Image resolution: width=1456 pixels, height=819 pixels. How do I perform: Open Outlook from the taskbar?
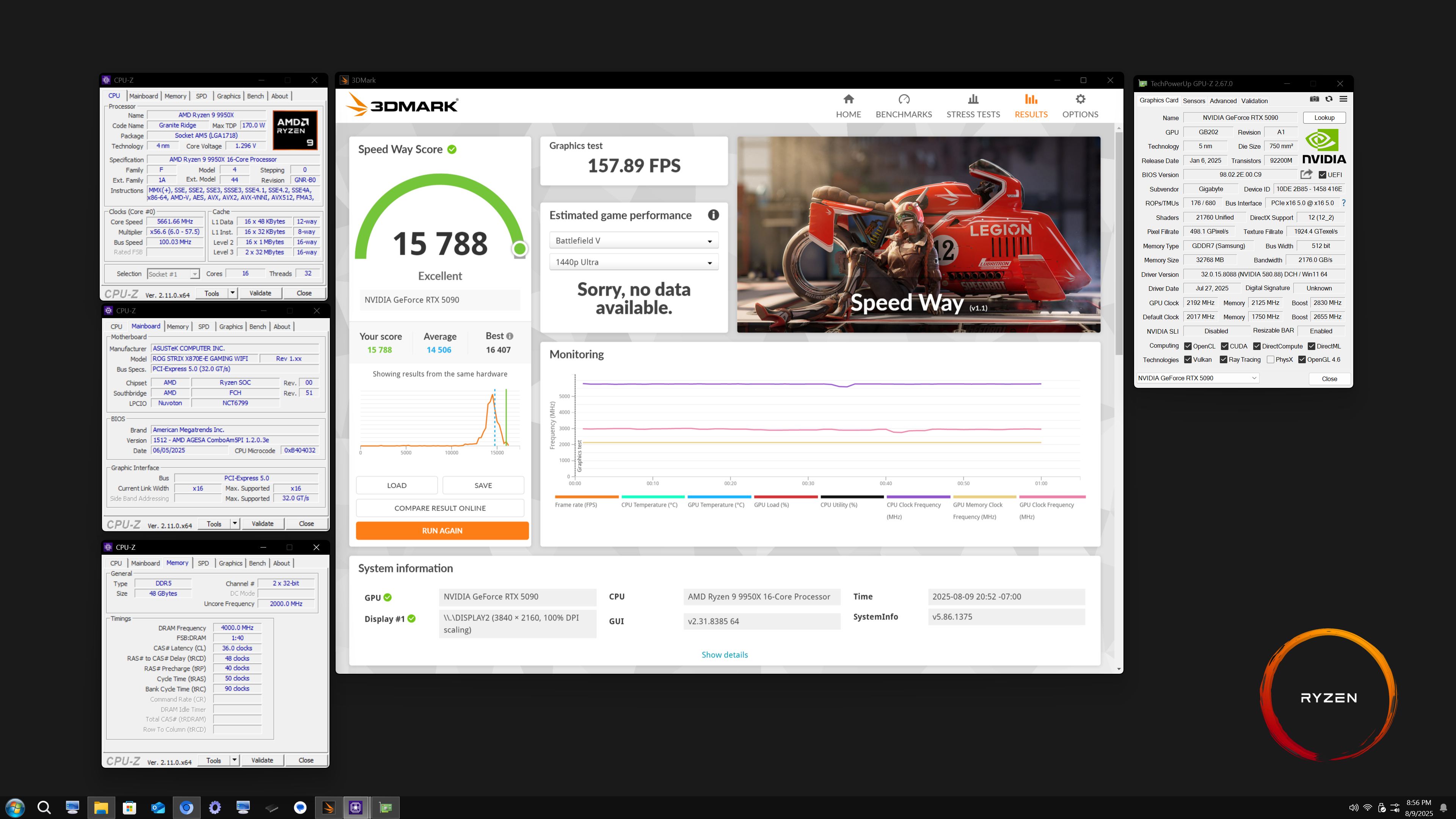click(158, 808)
